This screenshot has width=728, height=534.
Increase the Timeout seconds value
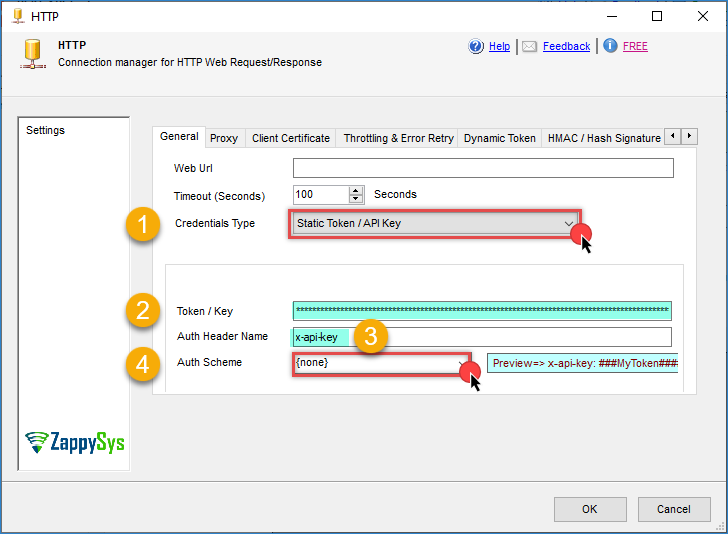(356, 190)
